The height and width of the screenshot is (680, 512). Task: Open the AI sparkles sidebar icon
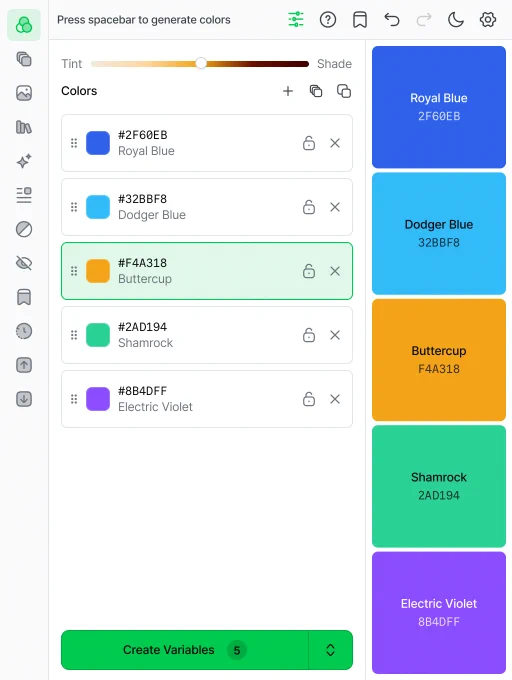click(x=24, y=161)
